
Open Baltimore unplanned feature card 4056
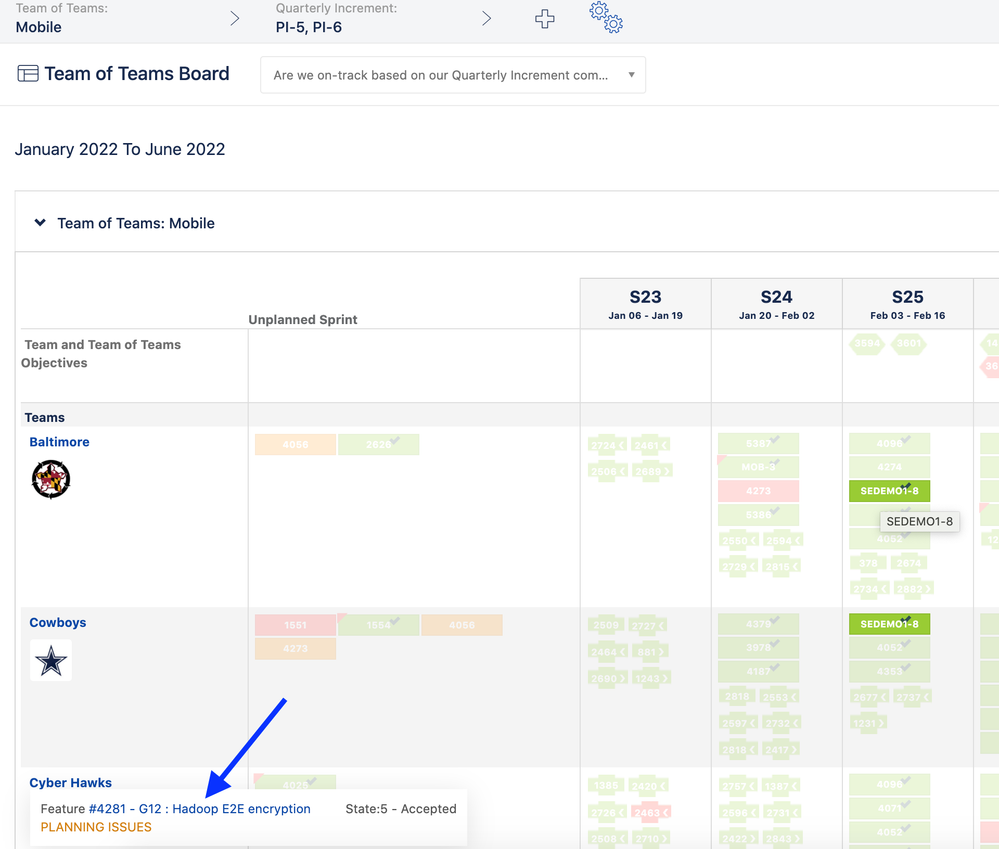(x=296, y=445)
